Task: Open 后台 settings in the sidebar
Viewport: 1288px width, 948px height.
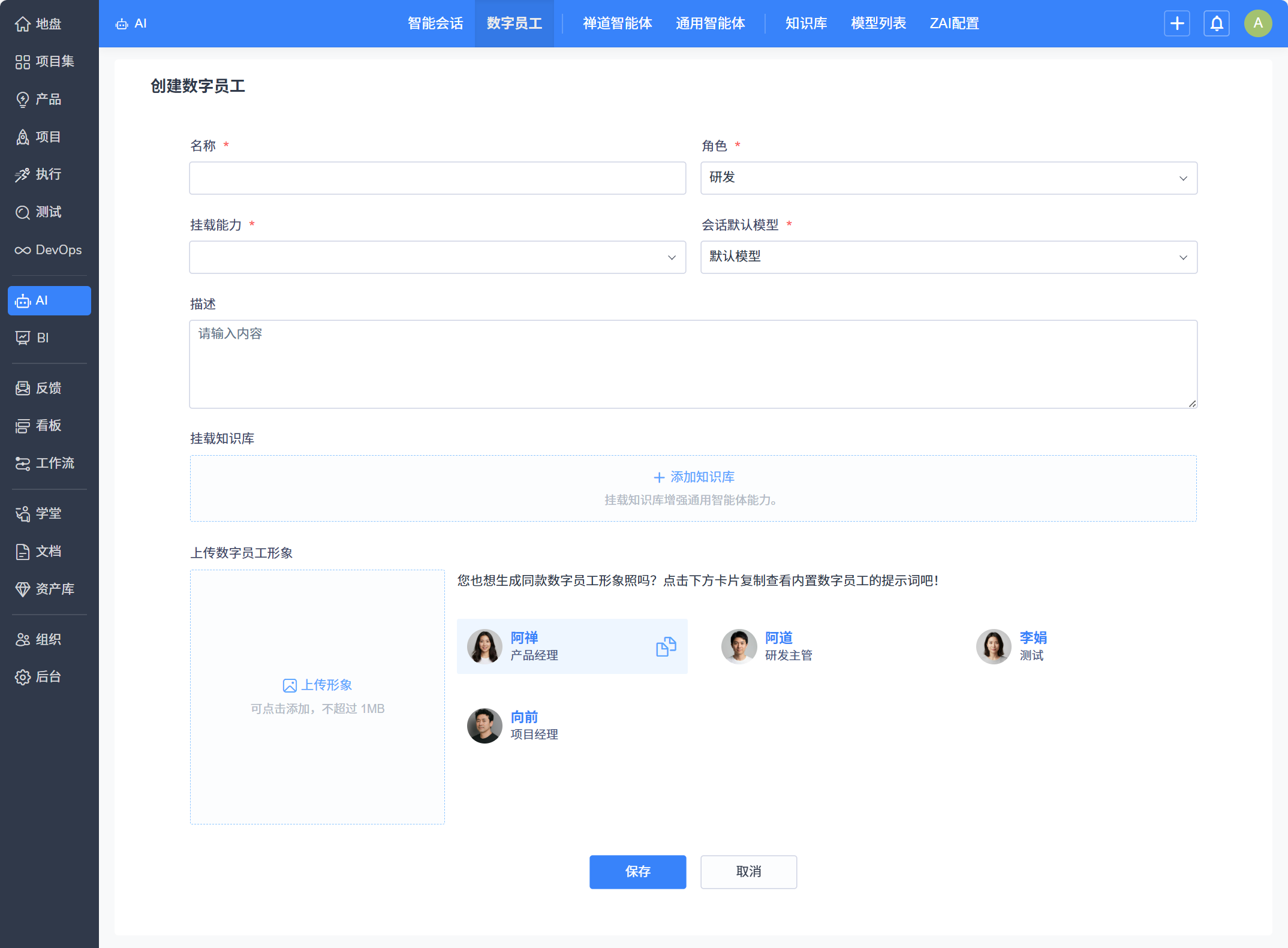Action: (x=49, y=677)
